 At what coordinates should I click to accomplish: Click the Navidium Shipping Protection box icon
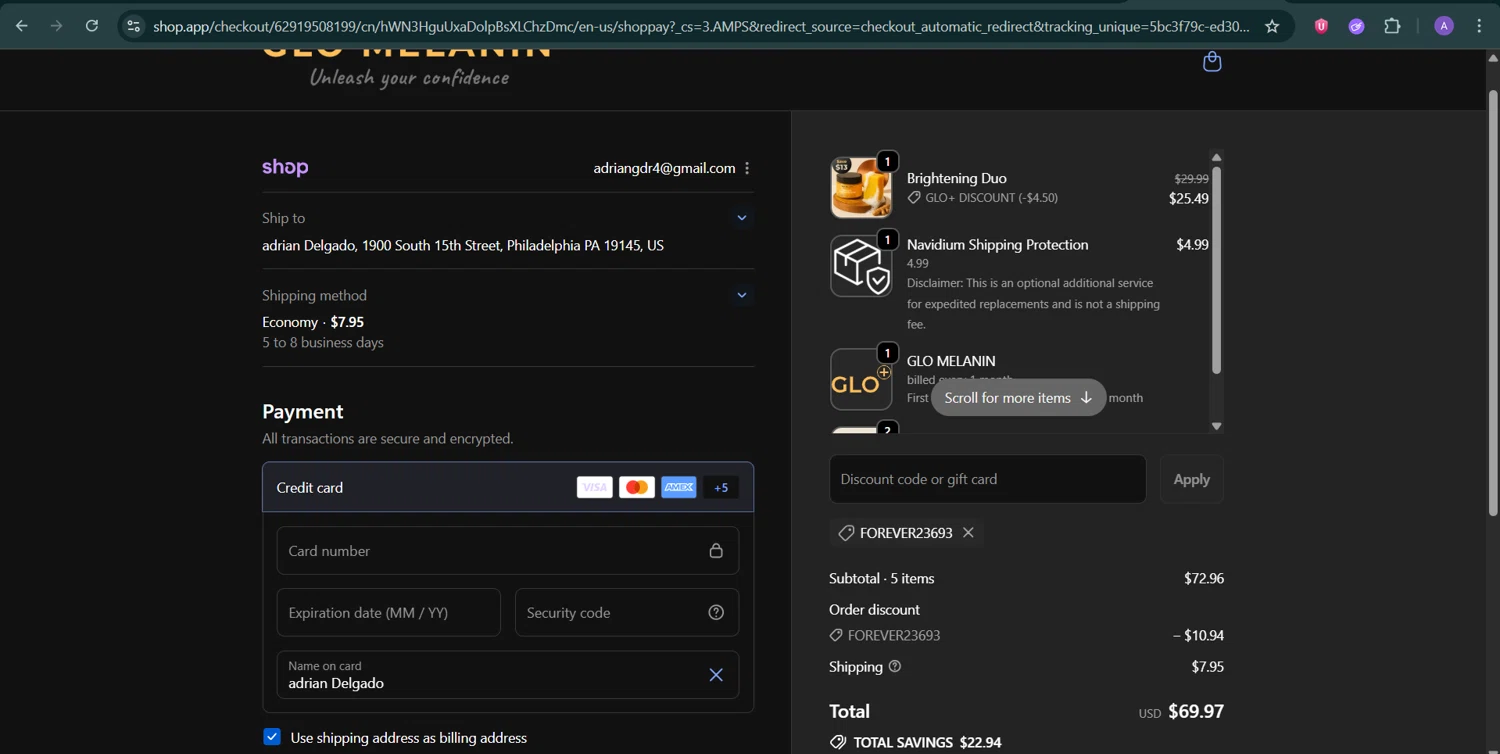point(861,265)
